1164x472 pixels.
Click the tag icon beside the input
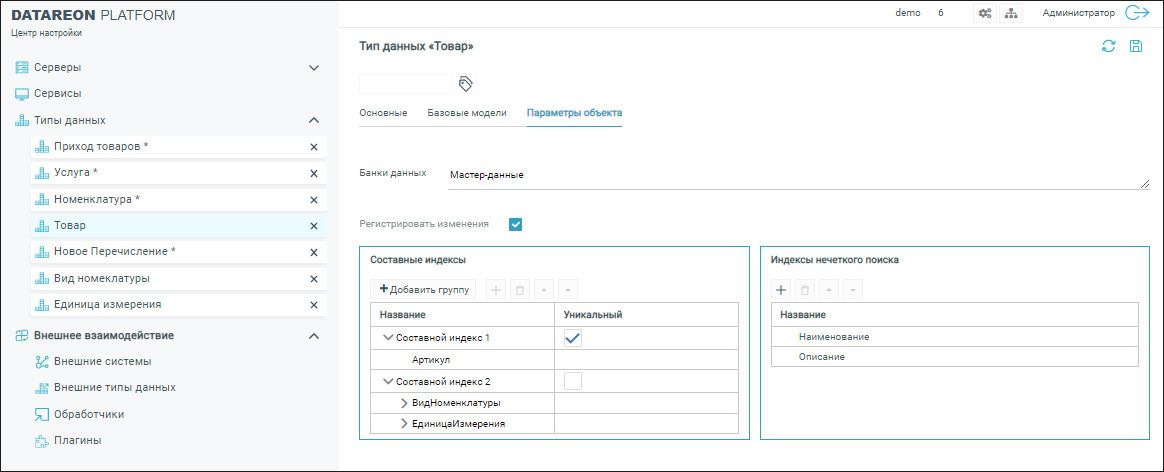click(465, 83)
